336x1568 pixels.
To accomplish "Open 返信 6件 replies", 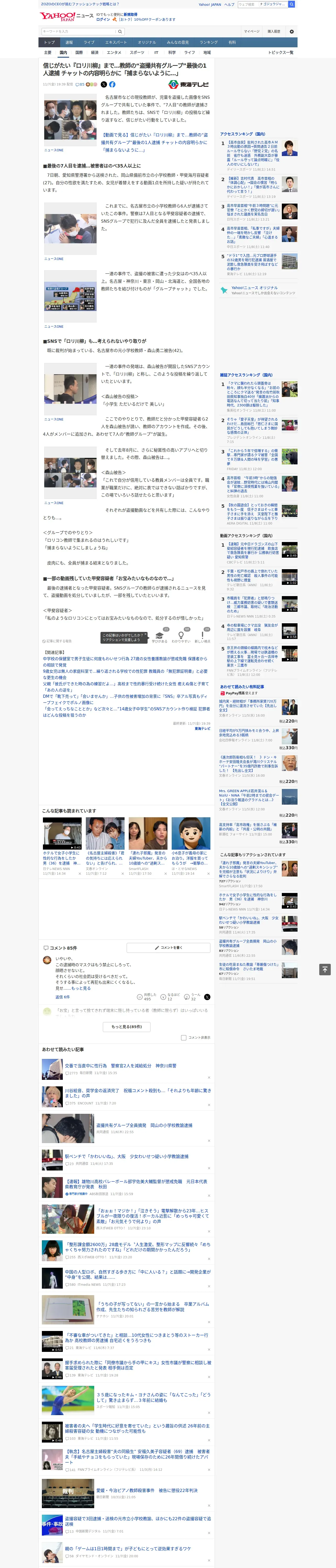I will pos(62,996).
